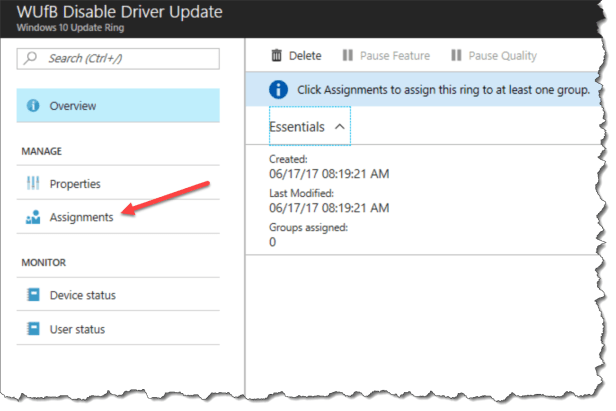Click the Windows 10 Update Ring subtitle
The height and width of the screenshot is (411, 616).
(70, 28)
